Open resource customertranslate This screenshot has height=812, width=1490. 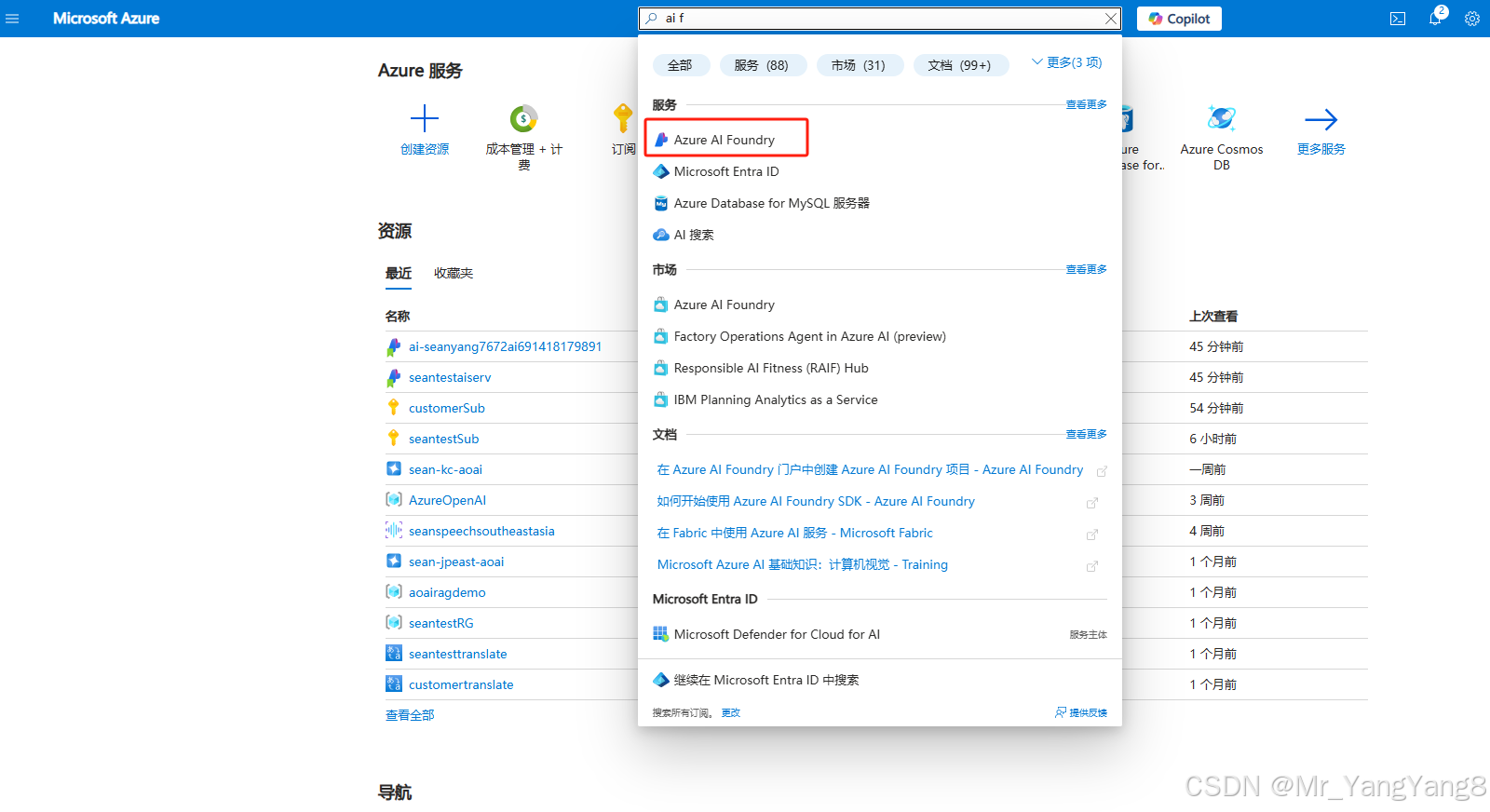pos(461,684)
